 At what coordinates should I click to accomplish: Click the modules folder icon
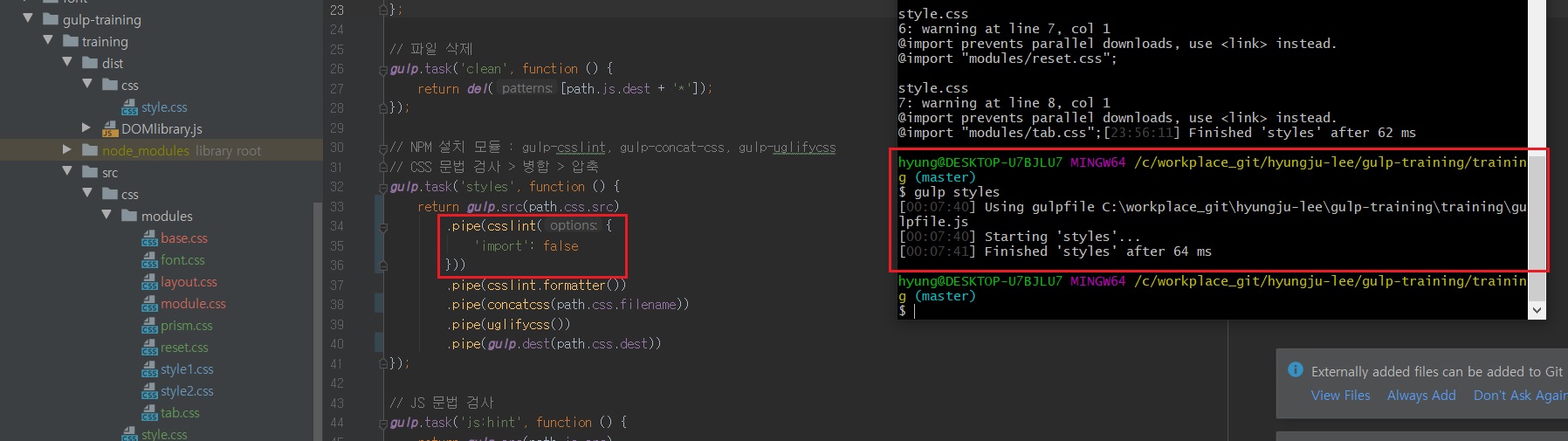(x=129, y=216)
